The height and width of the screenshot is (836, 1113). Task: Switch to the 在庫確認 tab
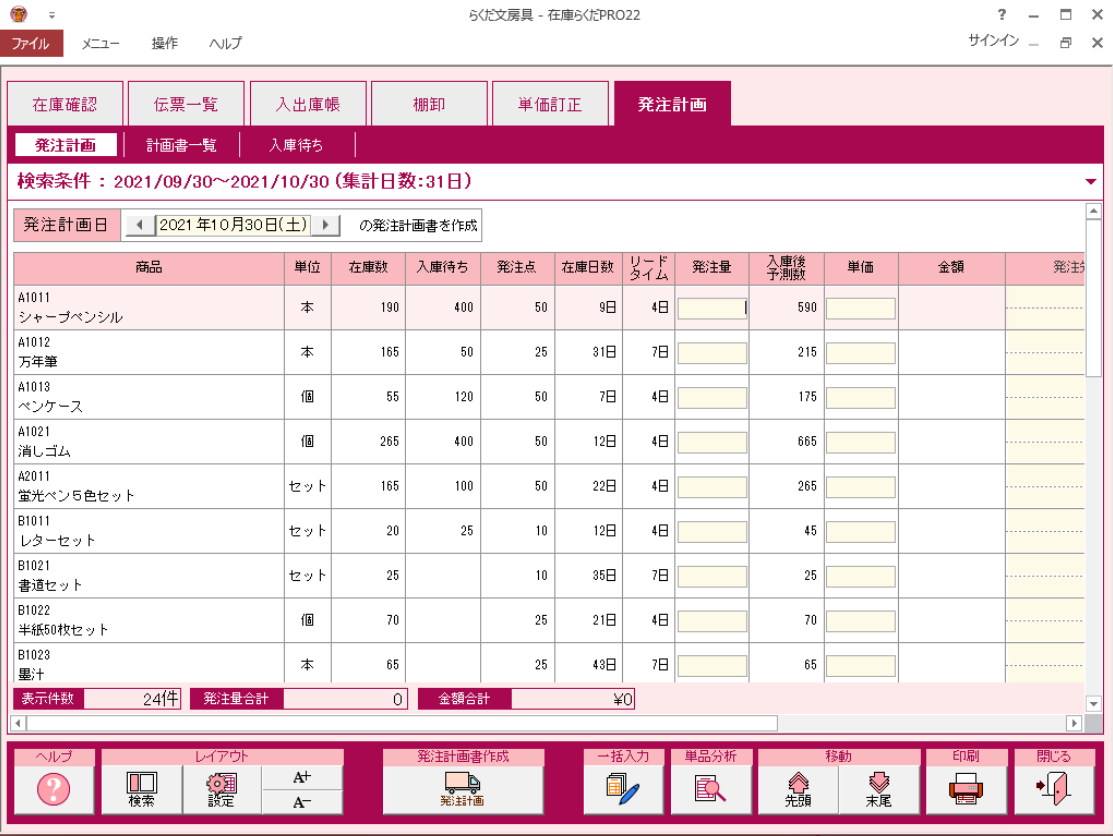point(65,104)
